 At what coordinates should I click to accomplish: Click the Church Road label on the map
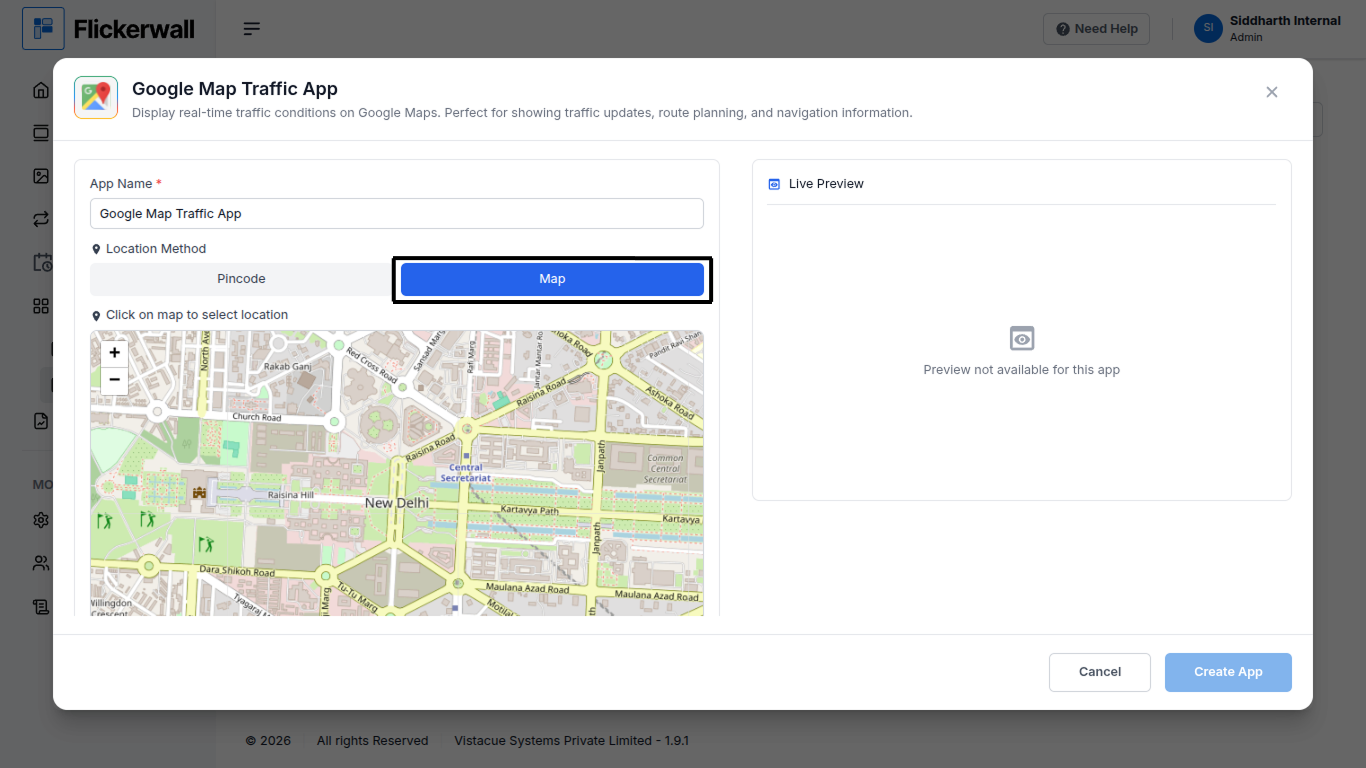click(257, 417)
